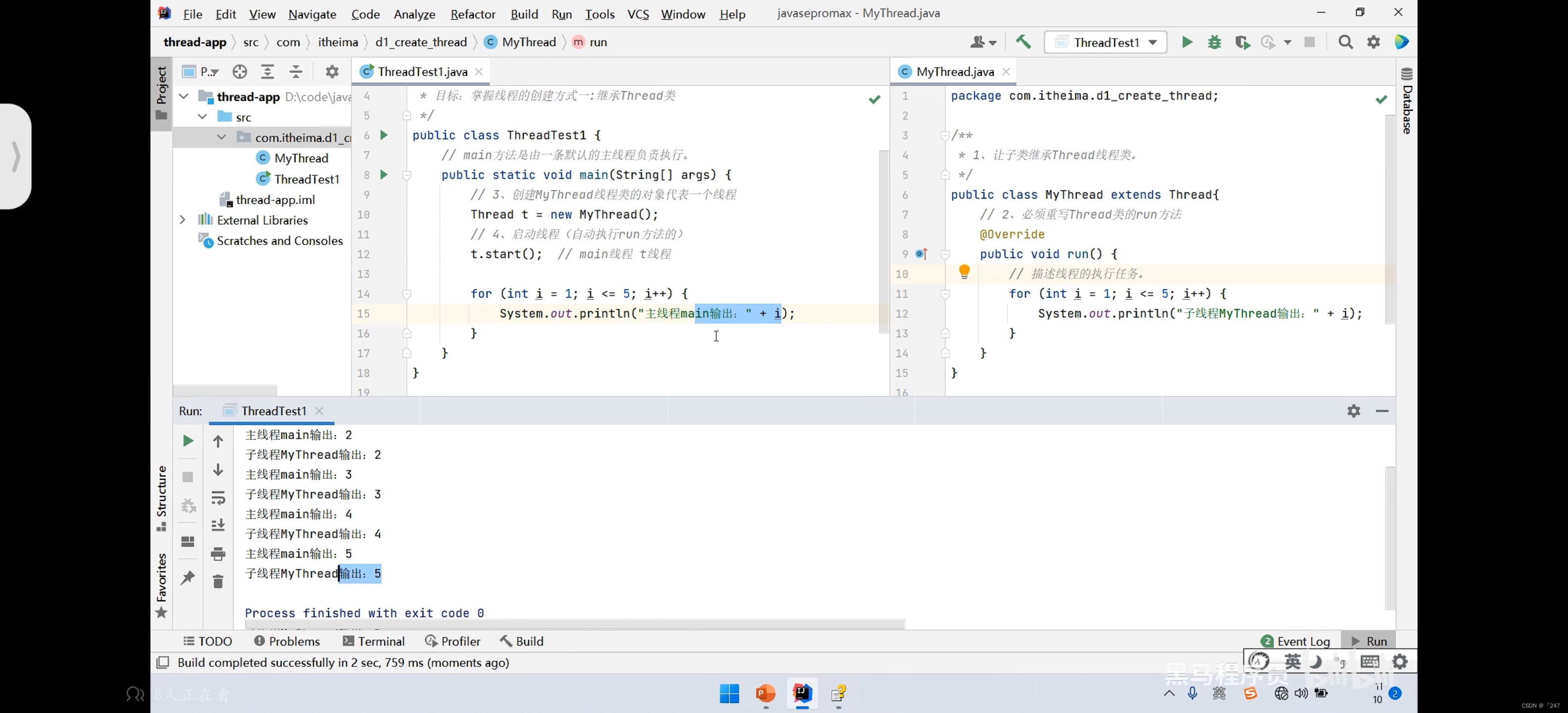This screenshot has width=1568, height=713.
Task: Print the console output
Action: click(x=218, y=554)
